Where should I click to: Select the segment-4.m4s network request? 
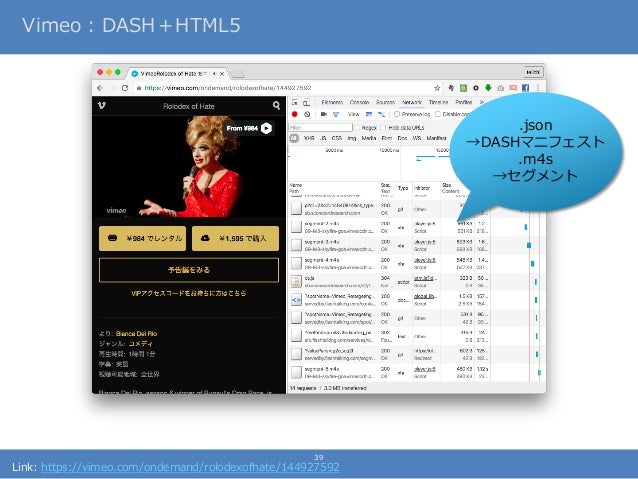pos(415,263)
